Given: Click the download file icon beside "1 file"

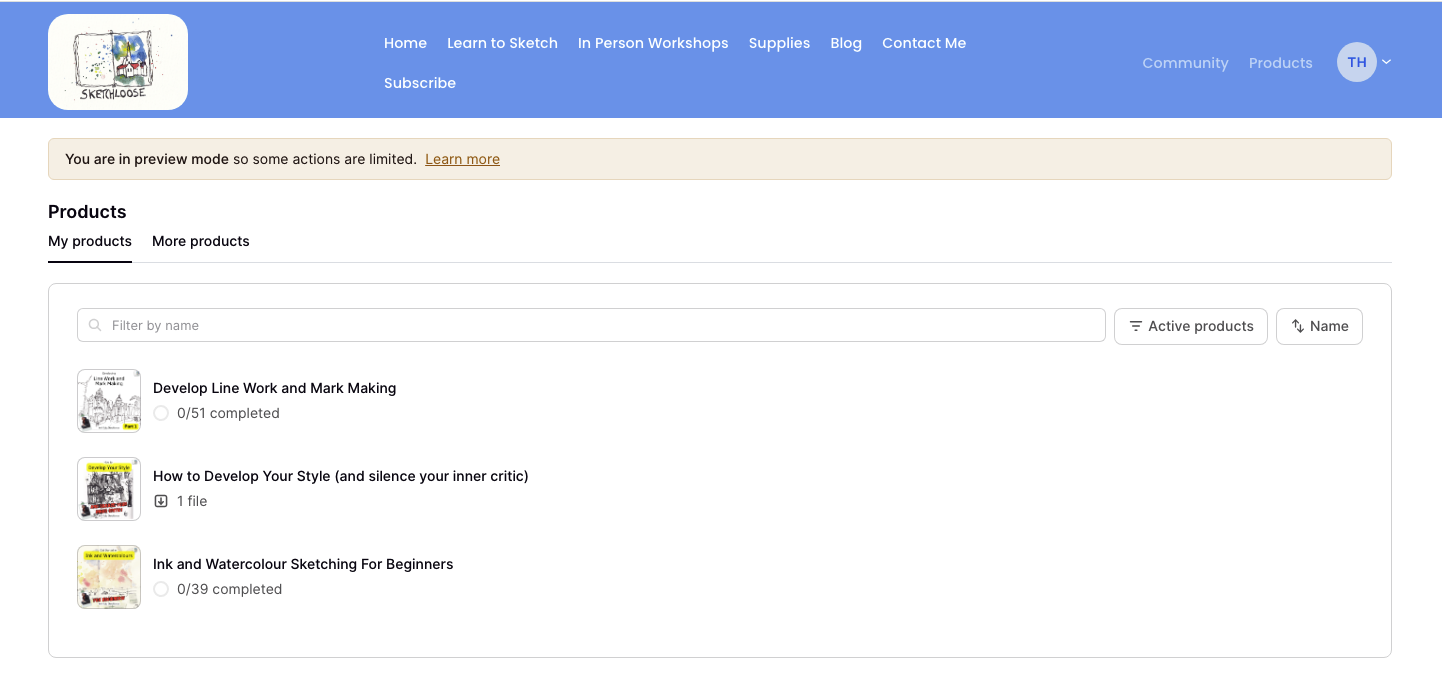Looking at the screenshot, I should point(161,501).
